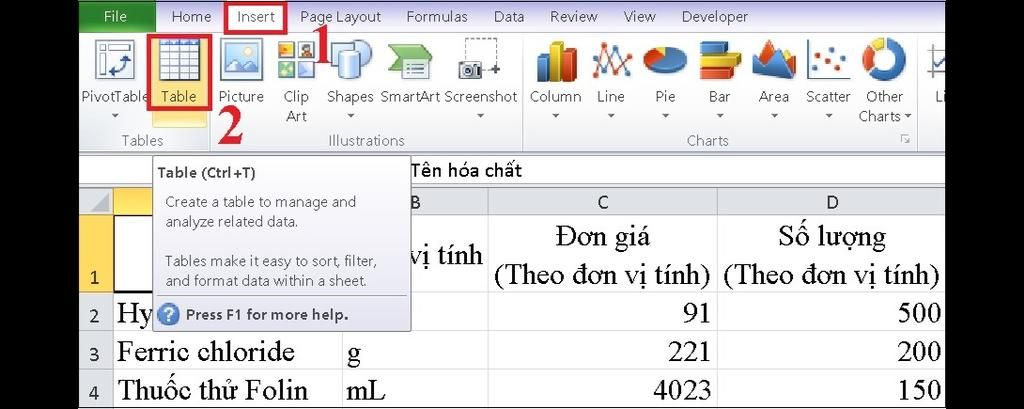This screenshot has width=1024, height=409.
Task: Expand the Line chart dropdown arrow
Action: (611, 116)
